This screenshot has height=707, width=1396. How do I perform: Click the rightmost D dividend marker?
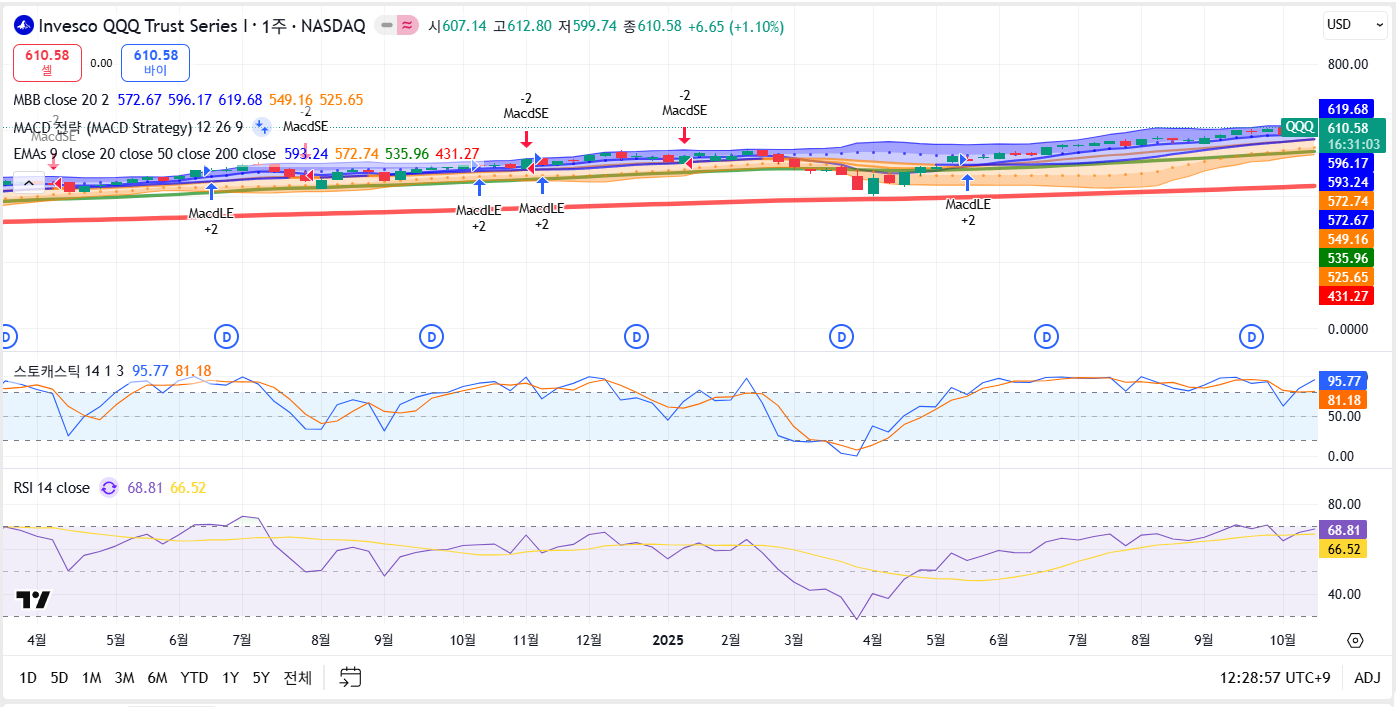pyautogui.click(x=1251, y=336)
